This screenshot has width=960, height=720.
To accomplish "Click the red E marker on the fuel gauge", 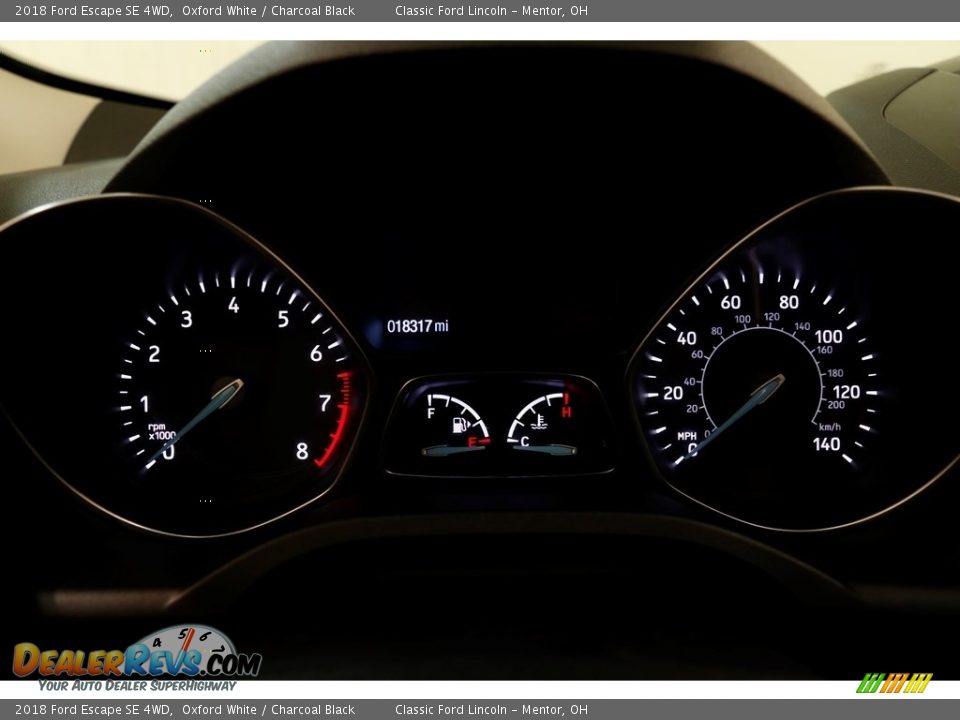I will (473, 441).
